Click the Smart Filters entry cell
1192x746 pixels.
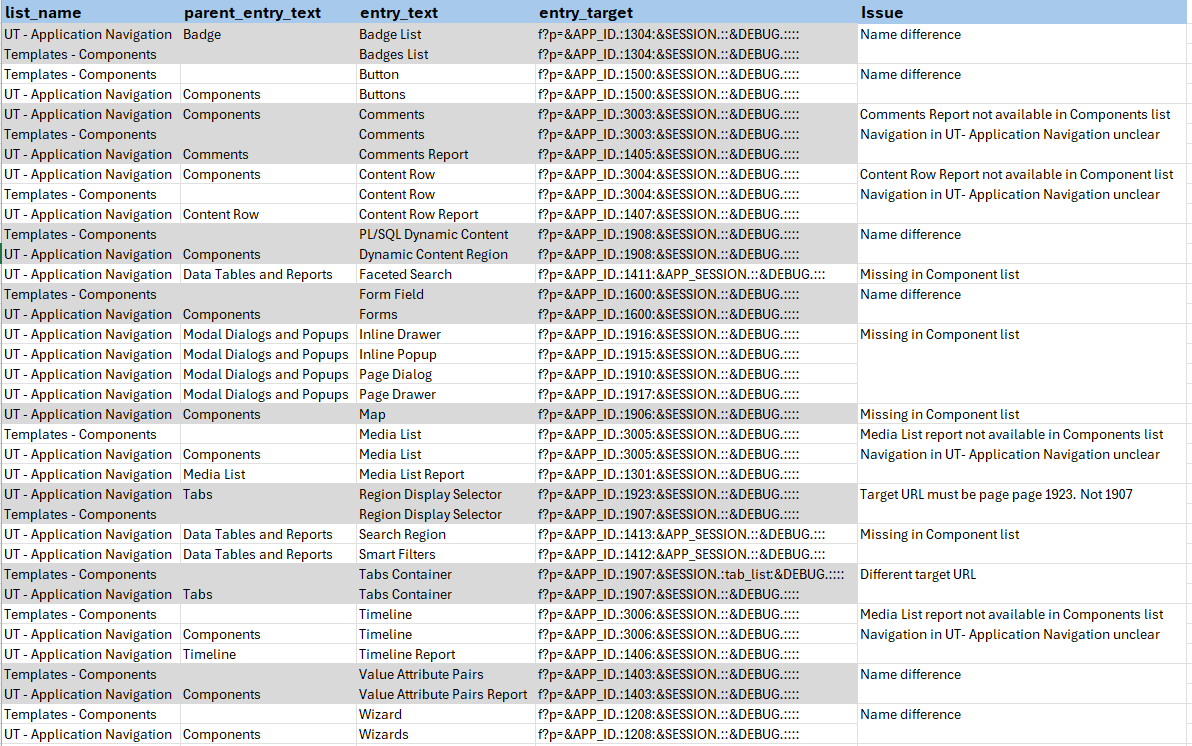397,554
